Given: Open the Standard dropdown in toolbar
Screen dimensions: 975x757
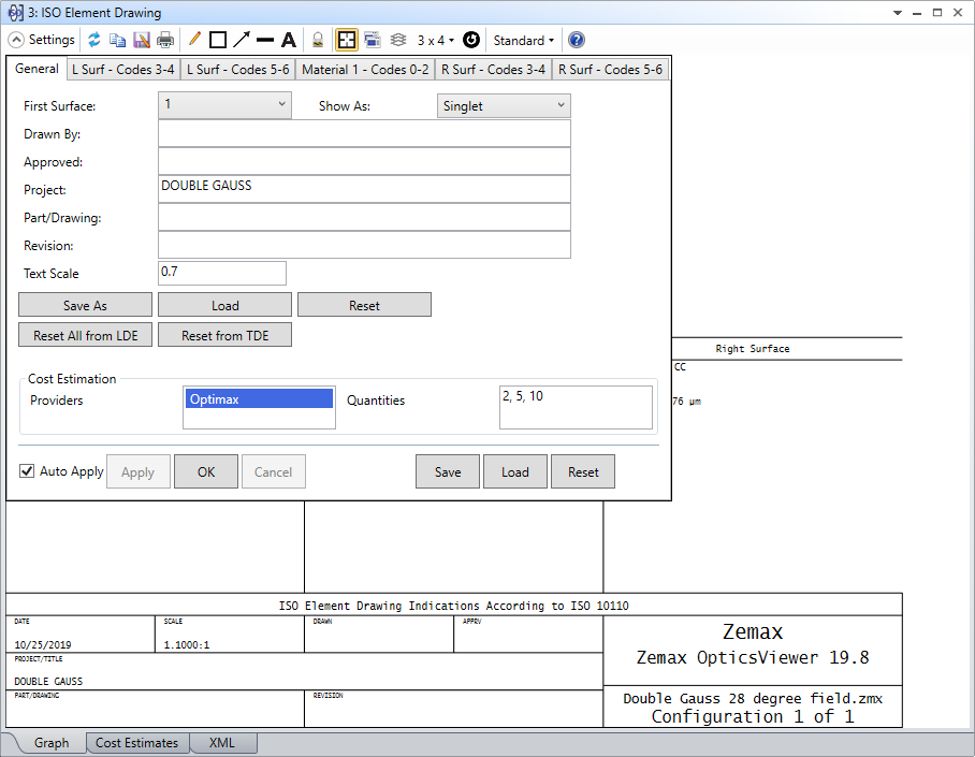Looking at the screenshot, I should (x=523, y=40).
